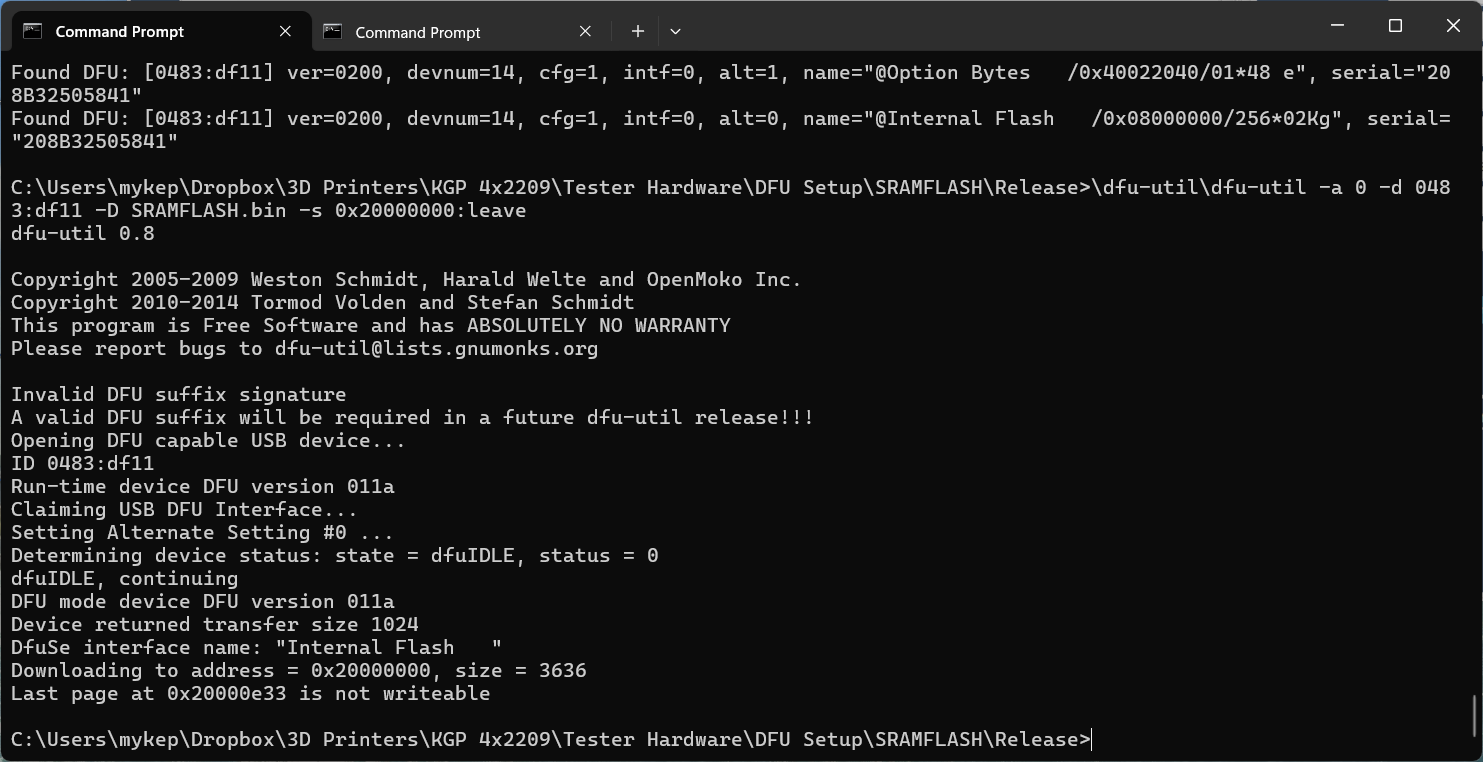
Task: Click the dfu-util@lists.gnumonks.org email address
Action: pos(436,348)
